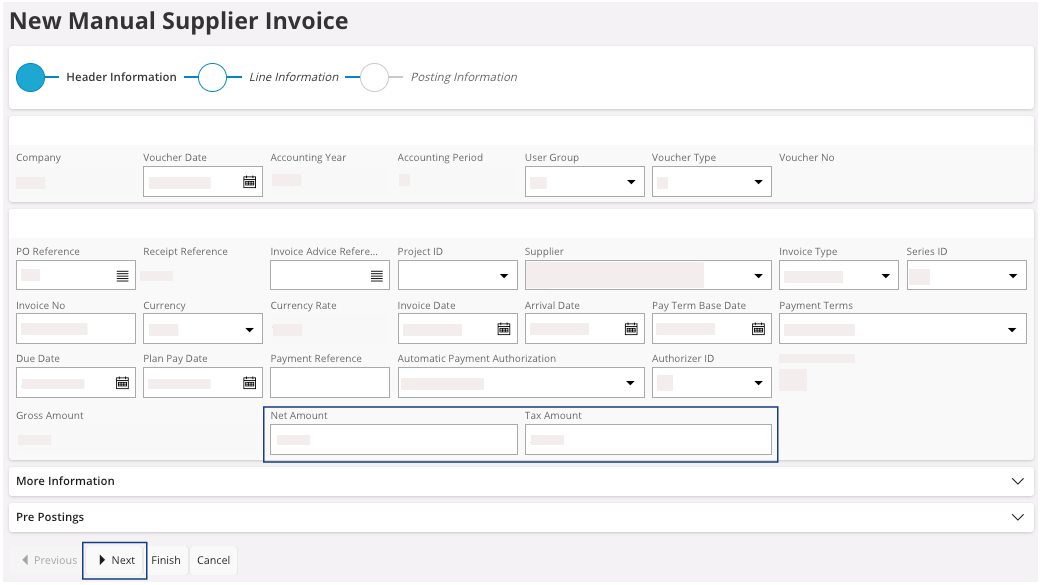The width and height of the screenshot is (1040, 585).
Task: Open the Plan Pay Date calendar picker
Action: click(x=250, y=382)
